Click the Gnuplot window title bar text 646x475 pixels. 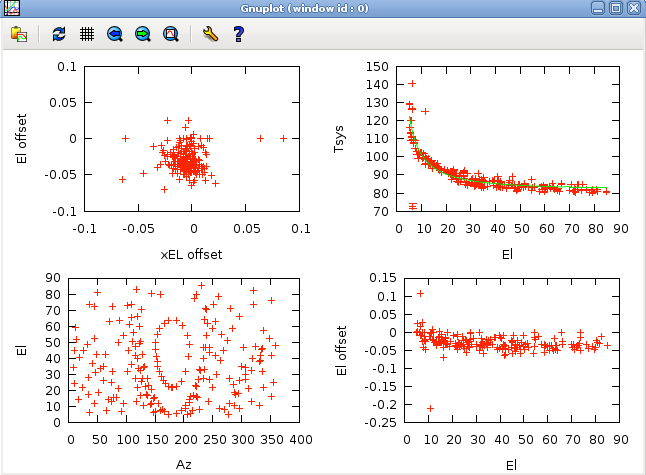[321, 8]
